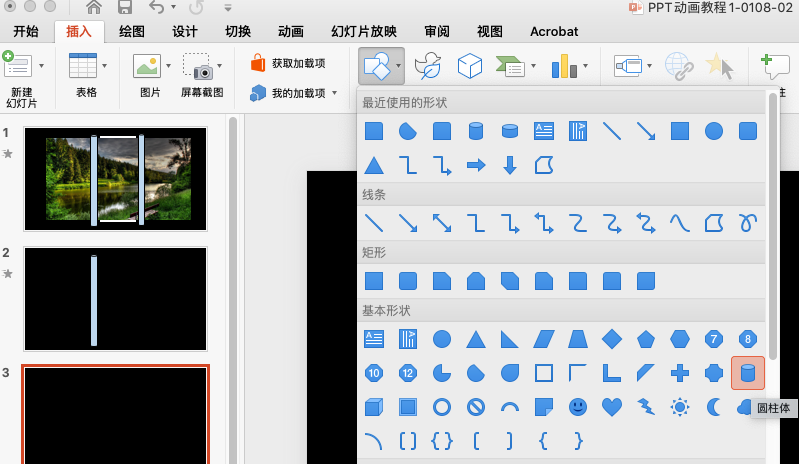Pick the trapezoid shape
This screenshot has width=799, height=464.
pos(578,339)
